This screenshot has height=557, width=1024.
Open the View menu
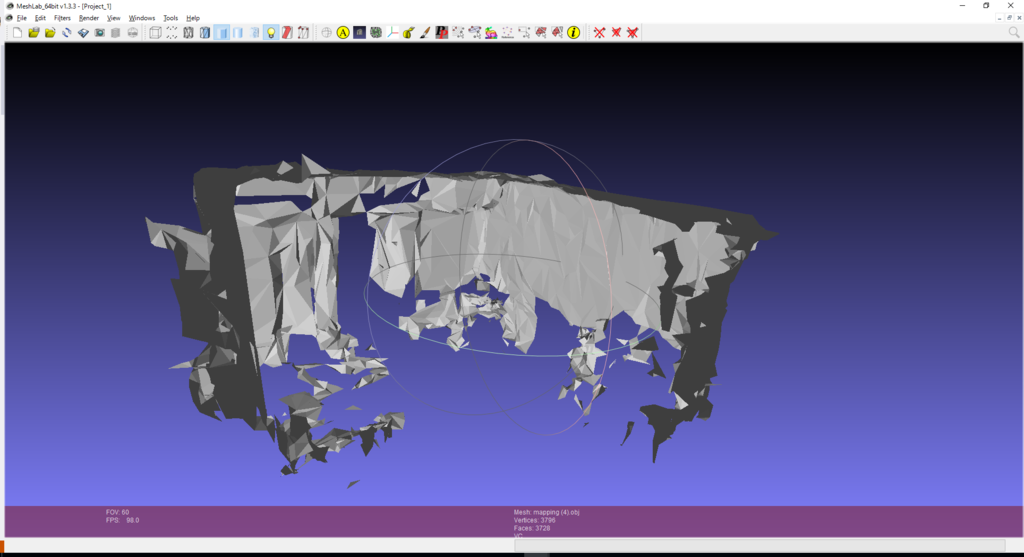[x=114, y=18]
